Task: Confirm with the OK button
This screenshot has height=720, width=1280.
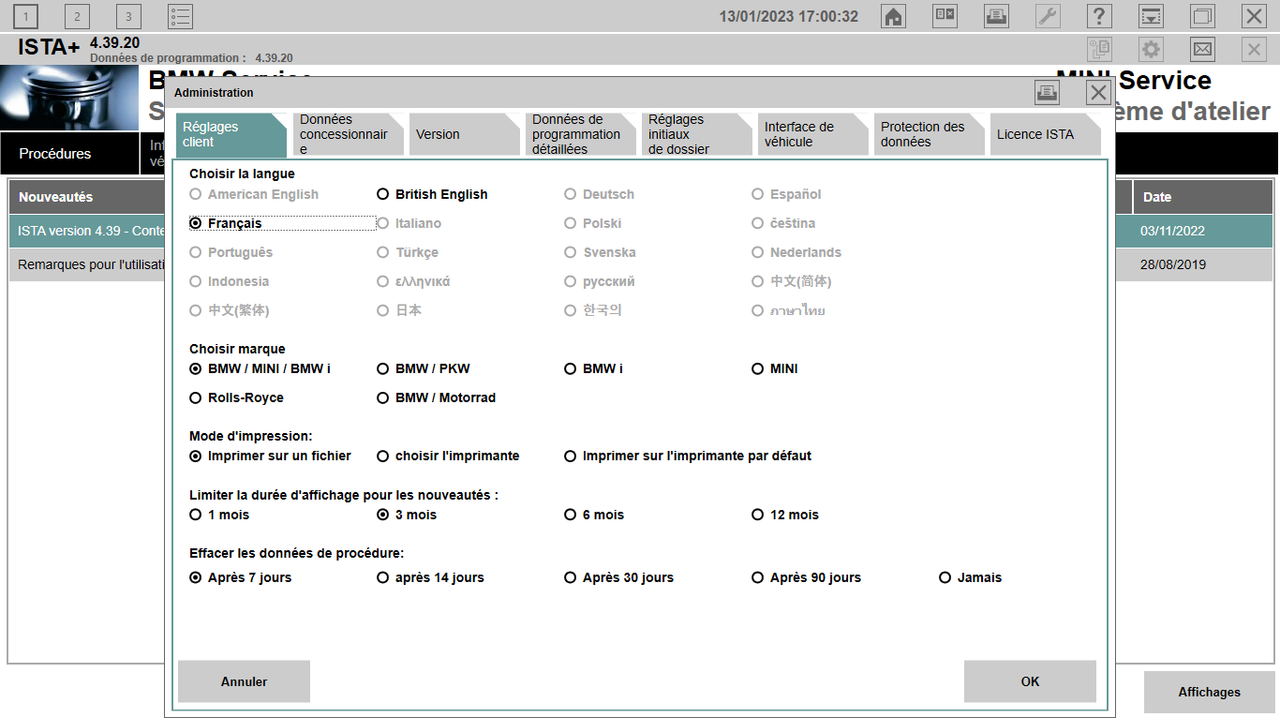Action: (x=1030, y=681)
